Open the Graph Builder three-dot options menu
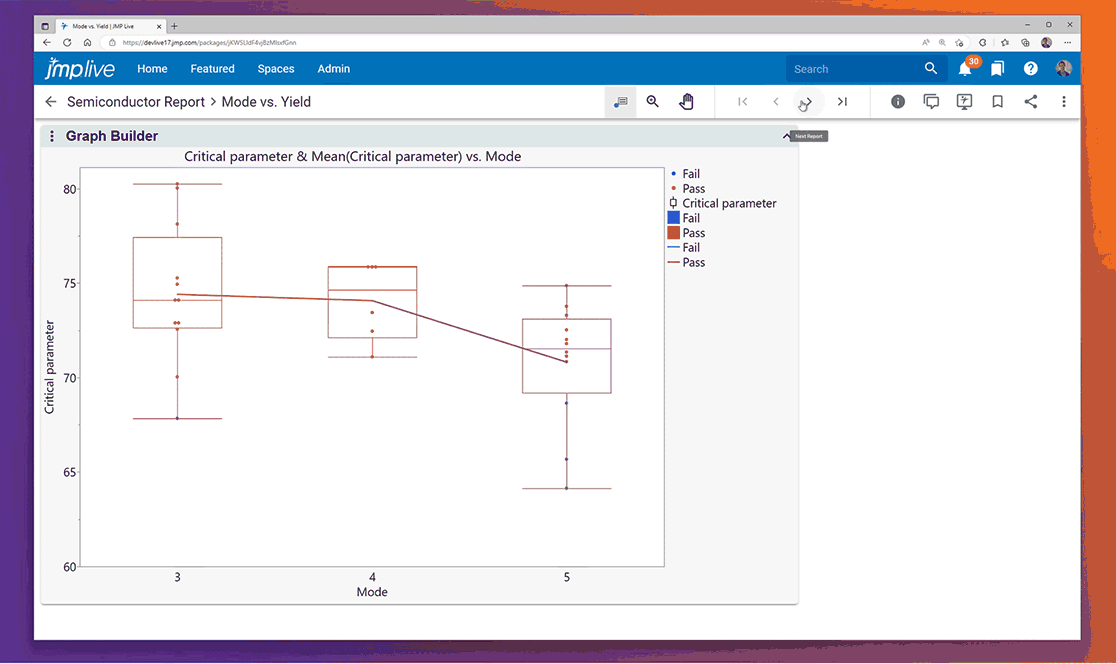The width and height of the screenshot is (1116, 664). pos(52,137)
